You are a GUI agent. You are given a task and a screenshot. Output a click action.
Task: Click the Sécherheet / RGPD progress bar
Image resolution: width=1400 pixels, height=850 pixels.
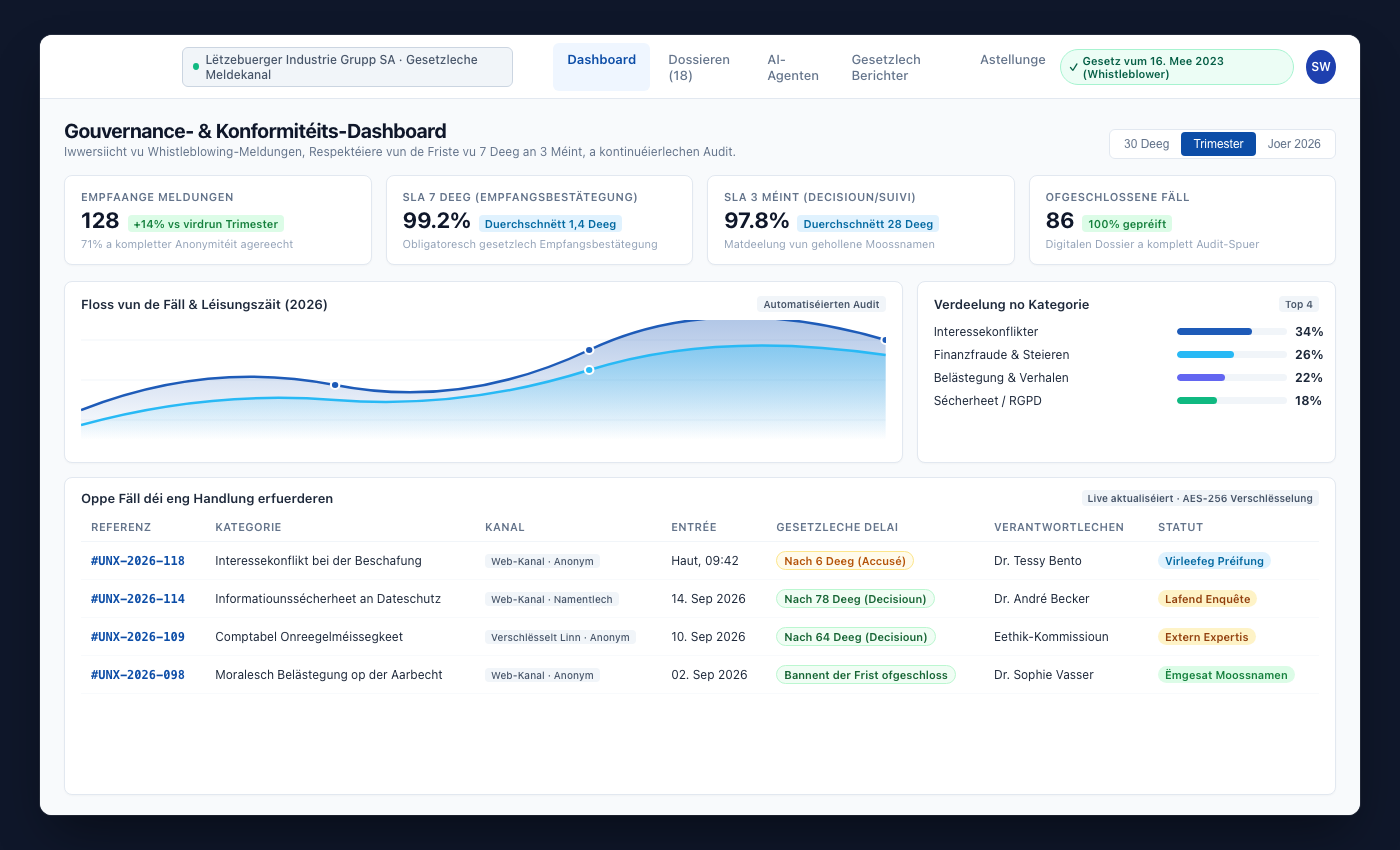click(x=1232, y=400)
